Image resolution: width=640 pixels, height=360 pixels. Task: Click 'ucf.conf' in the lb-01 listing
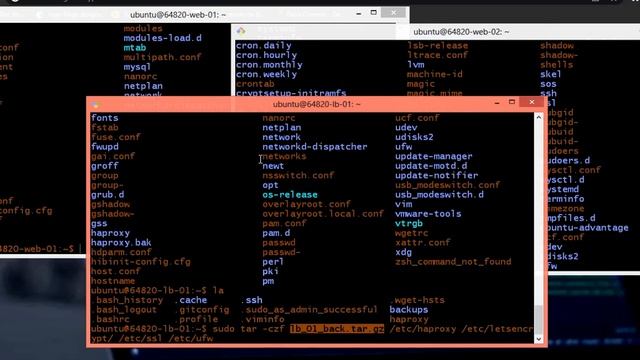point(417,118)
